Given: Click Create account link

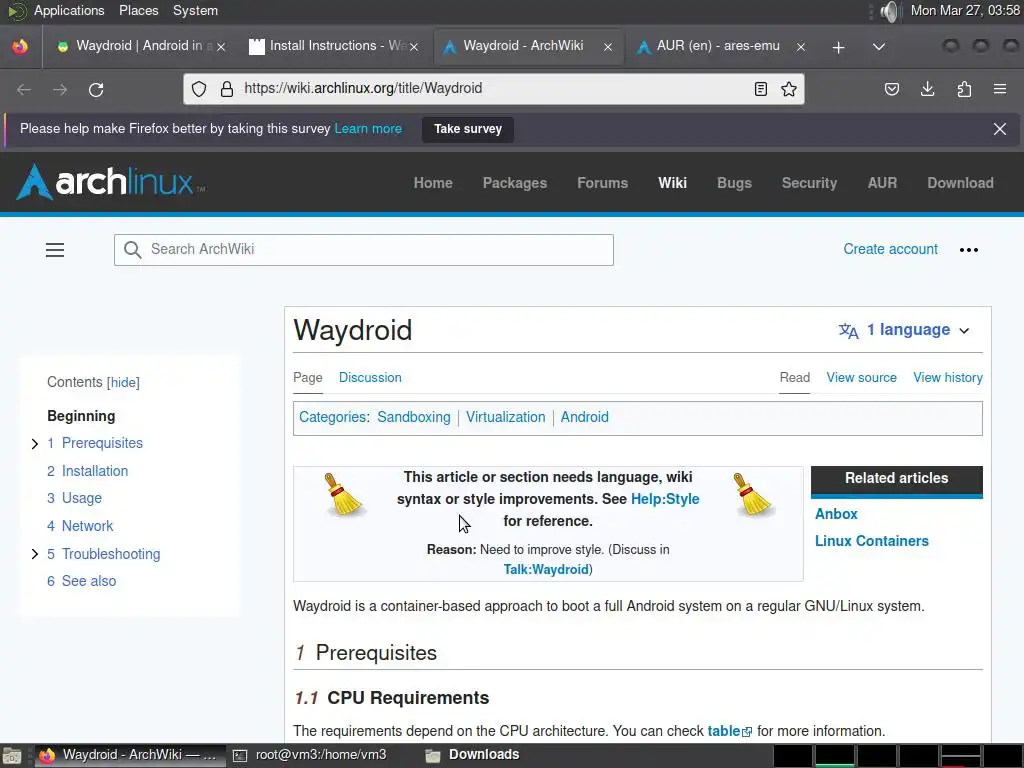Looking at the screenshot, I should [x=890, y=249].
